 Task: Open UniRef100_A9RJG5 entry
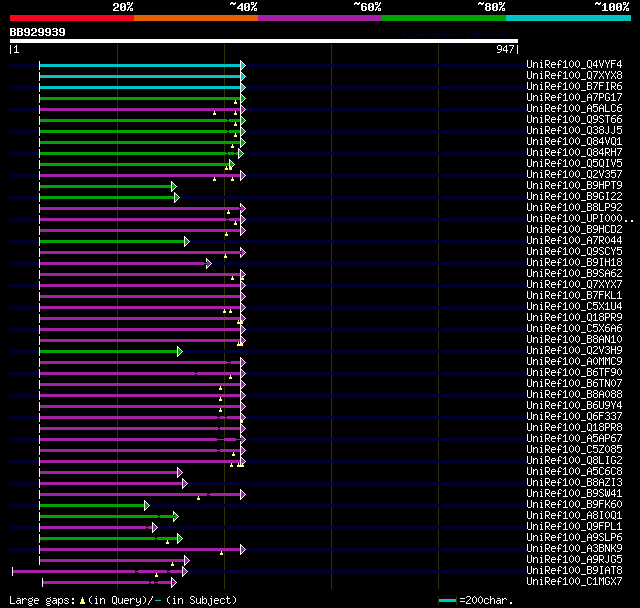click(574, 560)
